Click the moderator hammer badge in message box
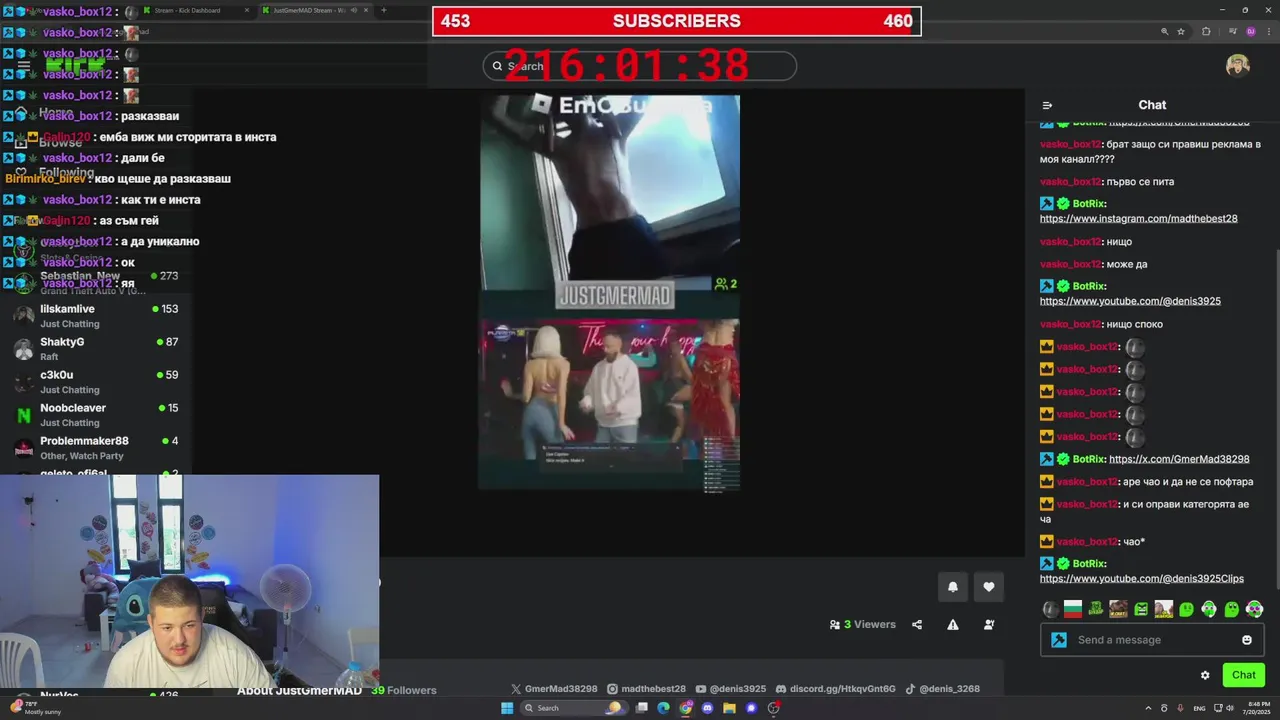Screen dimensions: 1280x720 coord(1059,640)
